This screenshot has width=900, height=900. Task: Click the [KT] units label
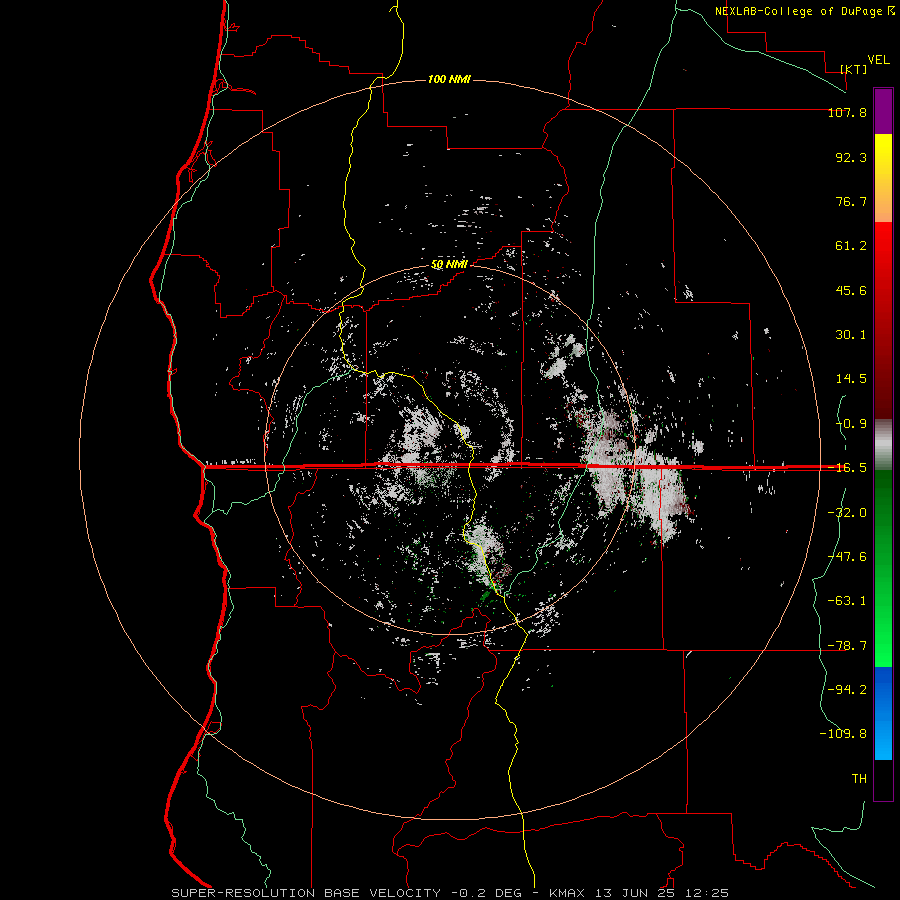pos(854,69)
